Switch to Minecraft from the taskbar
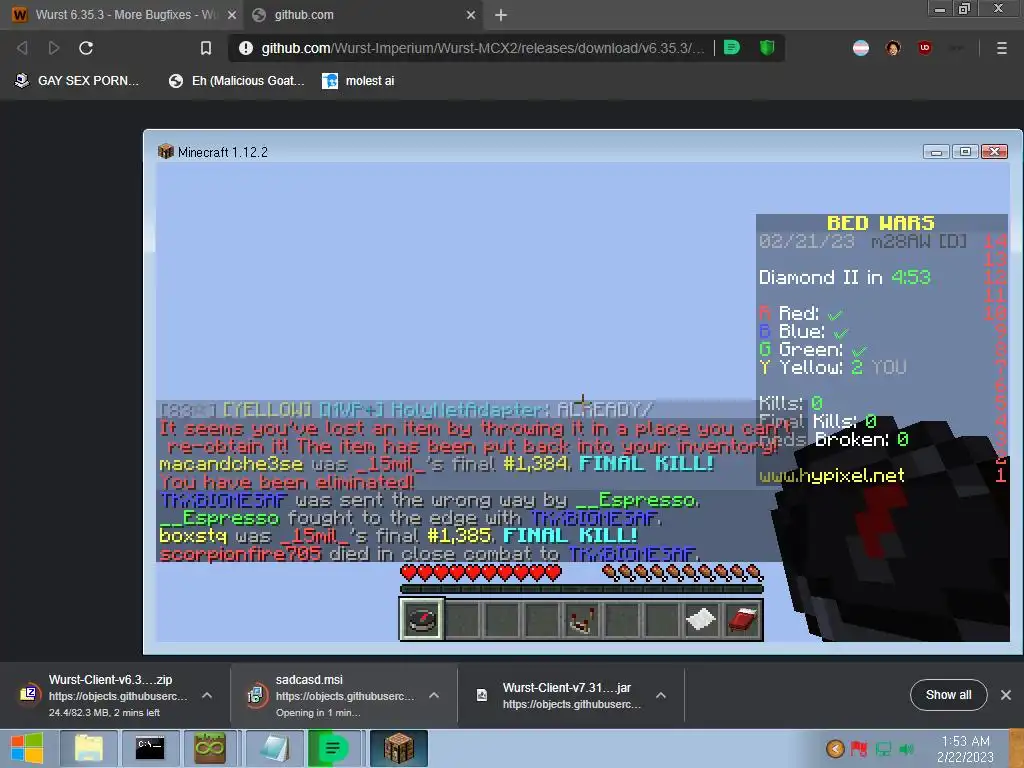1024x768 pixels. (398, 748)
